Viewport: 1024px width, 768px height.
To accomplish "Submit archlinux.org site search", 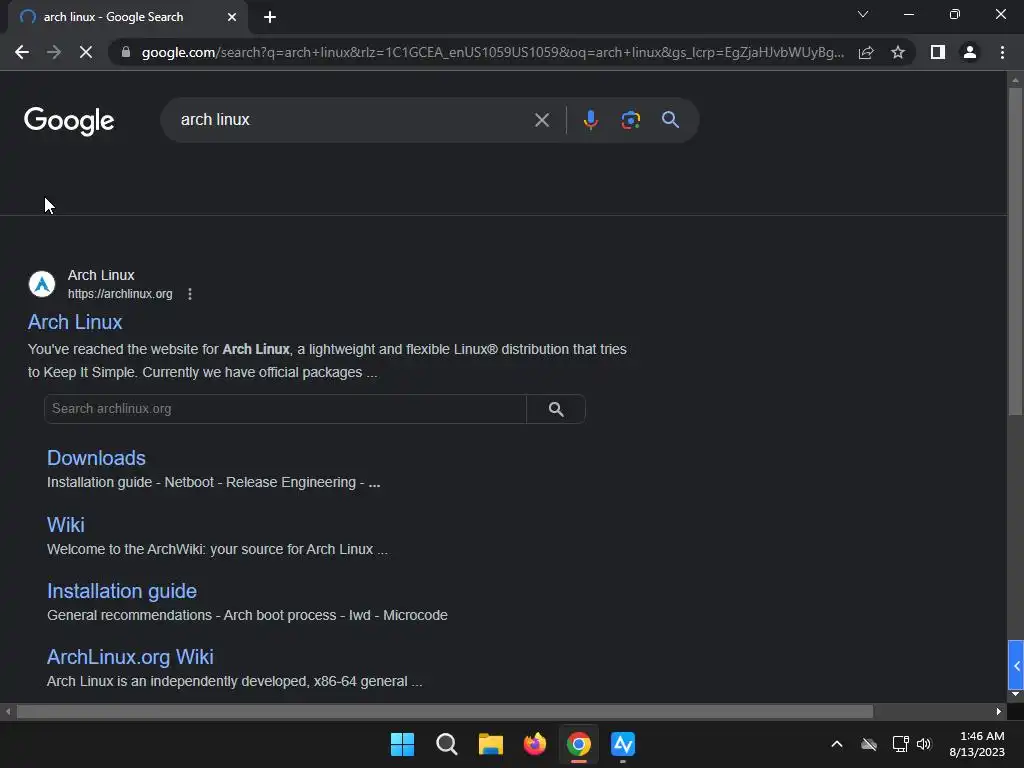I will (x=556, y=409).
